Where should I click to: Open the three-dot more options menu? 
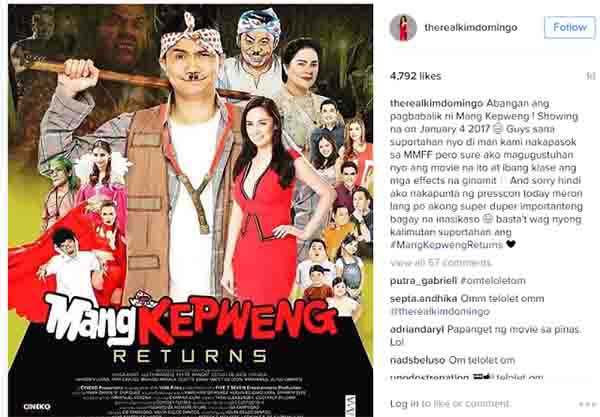587,404
